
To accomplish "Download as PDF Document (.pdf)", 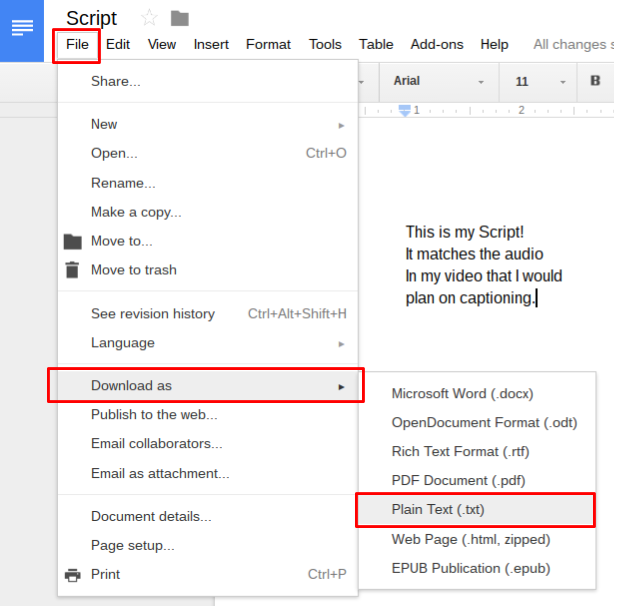I will tap(476, 481).
